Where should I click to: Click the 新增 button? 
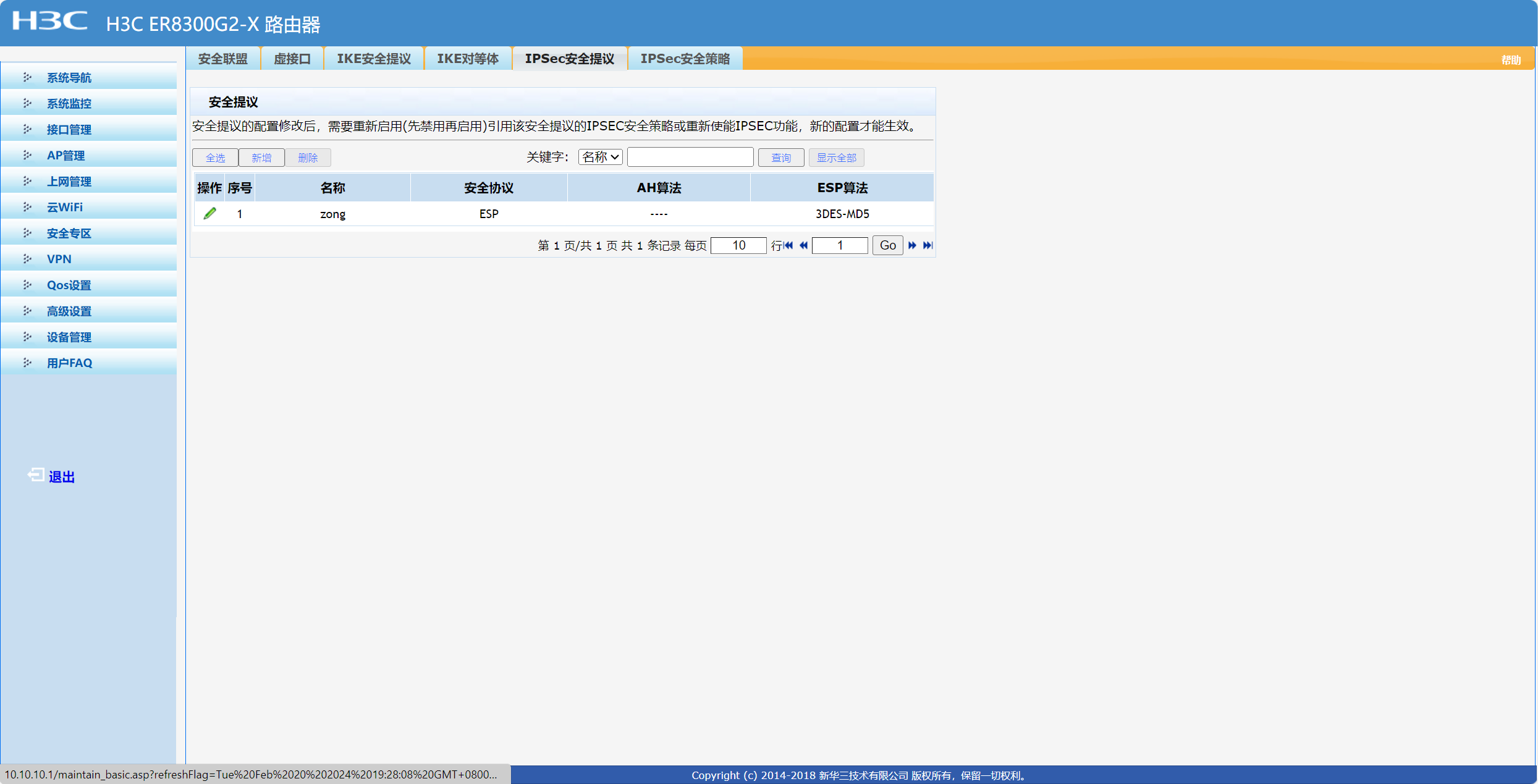point(261,158)
